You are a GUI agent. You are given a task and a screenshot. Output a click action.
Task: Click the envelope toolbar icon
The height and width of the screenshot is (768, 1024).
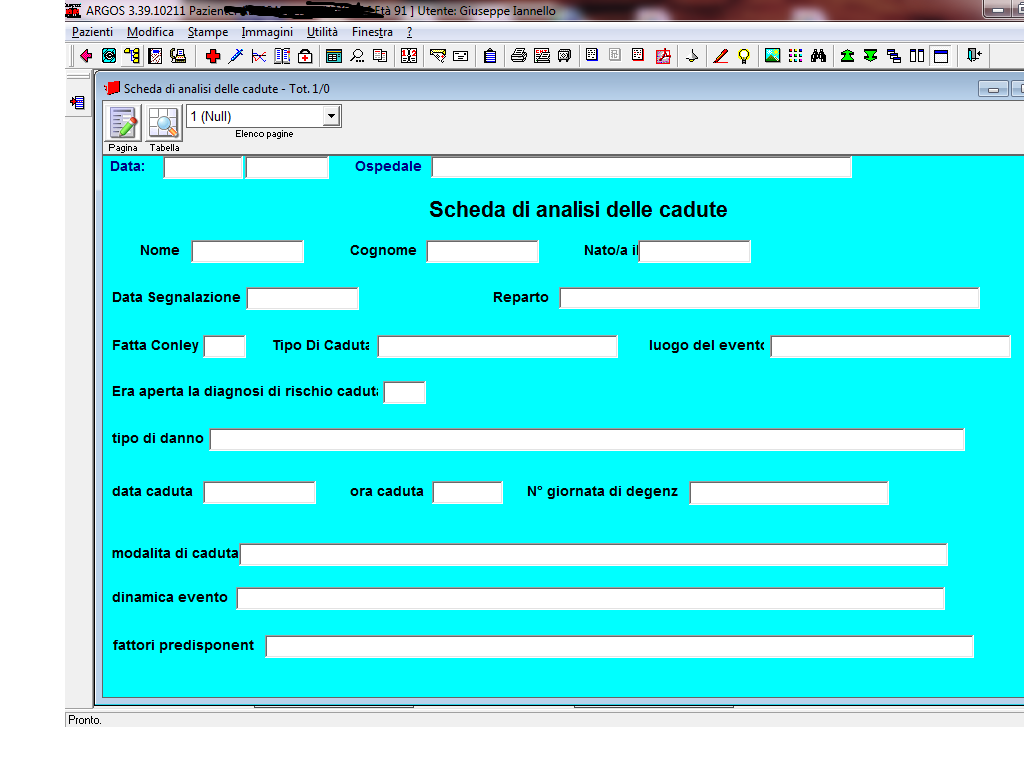point(459,56)
